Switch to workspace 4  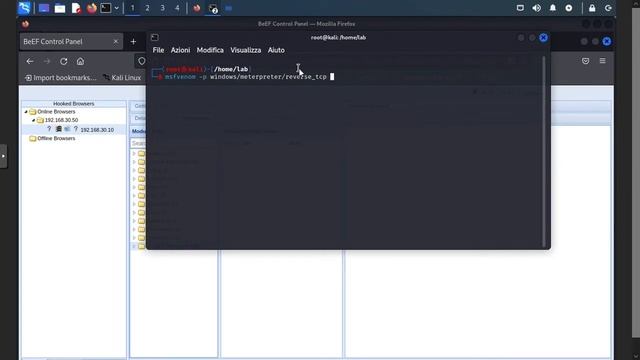(x=177, y=8)
